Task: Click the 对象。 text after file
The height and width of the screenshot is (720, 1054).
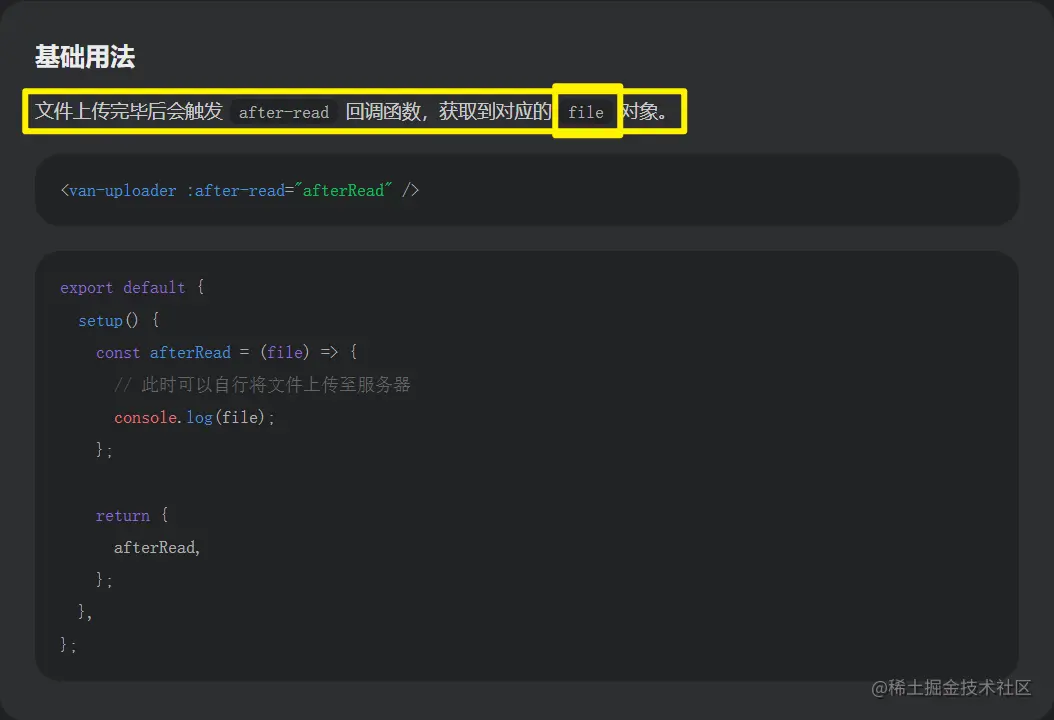Action: pyautogui.click(x=643, y=111)
